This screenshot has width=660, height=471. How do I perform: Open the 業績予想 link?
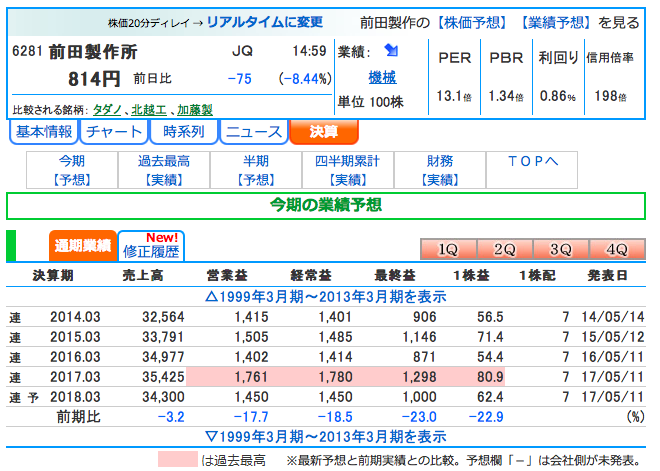pyautogui.click(x=555, y=22)
